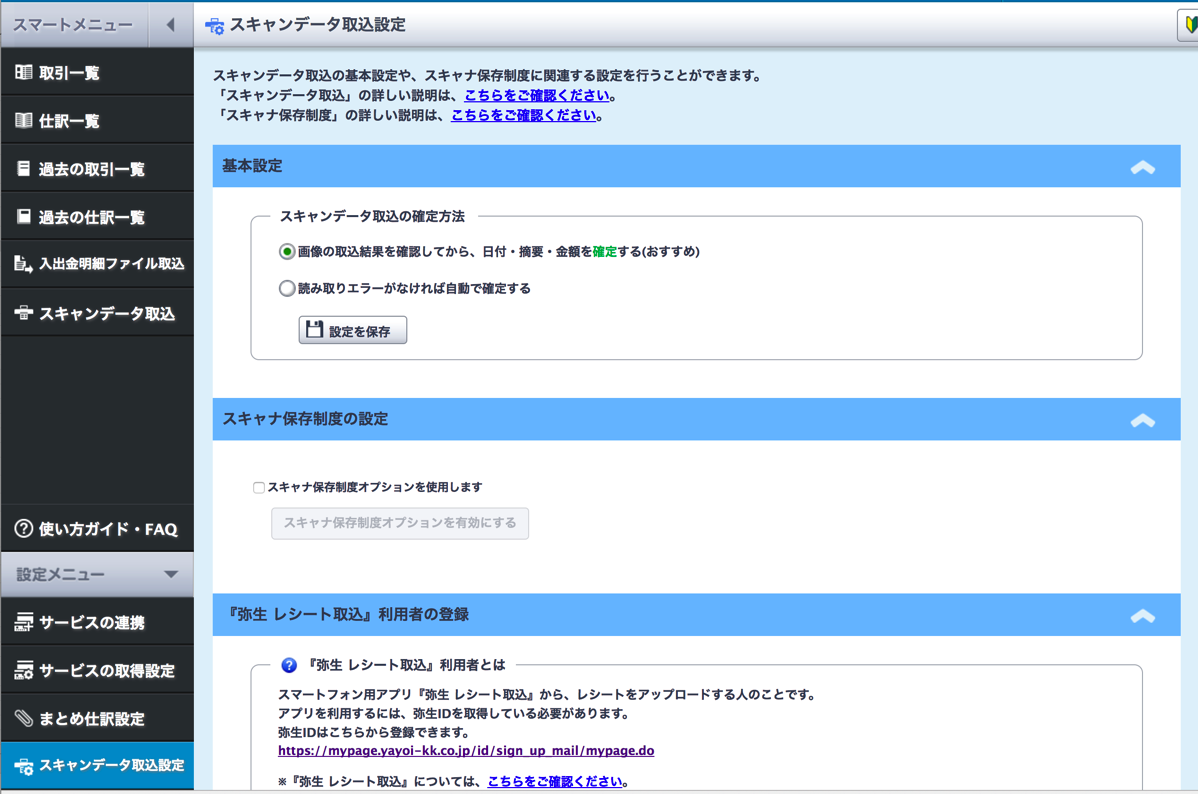Click the スキャンデータ取込 scanner icon
This screenshot has height=794, width=1198.
(x=24, y=313)
